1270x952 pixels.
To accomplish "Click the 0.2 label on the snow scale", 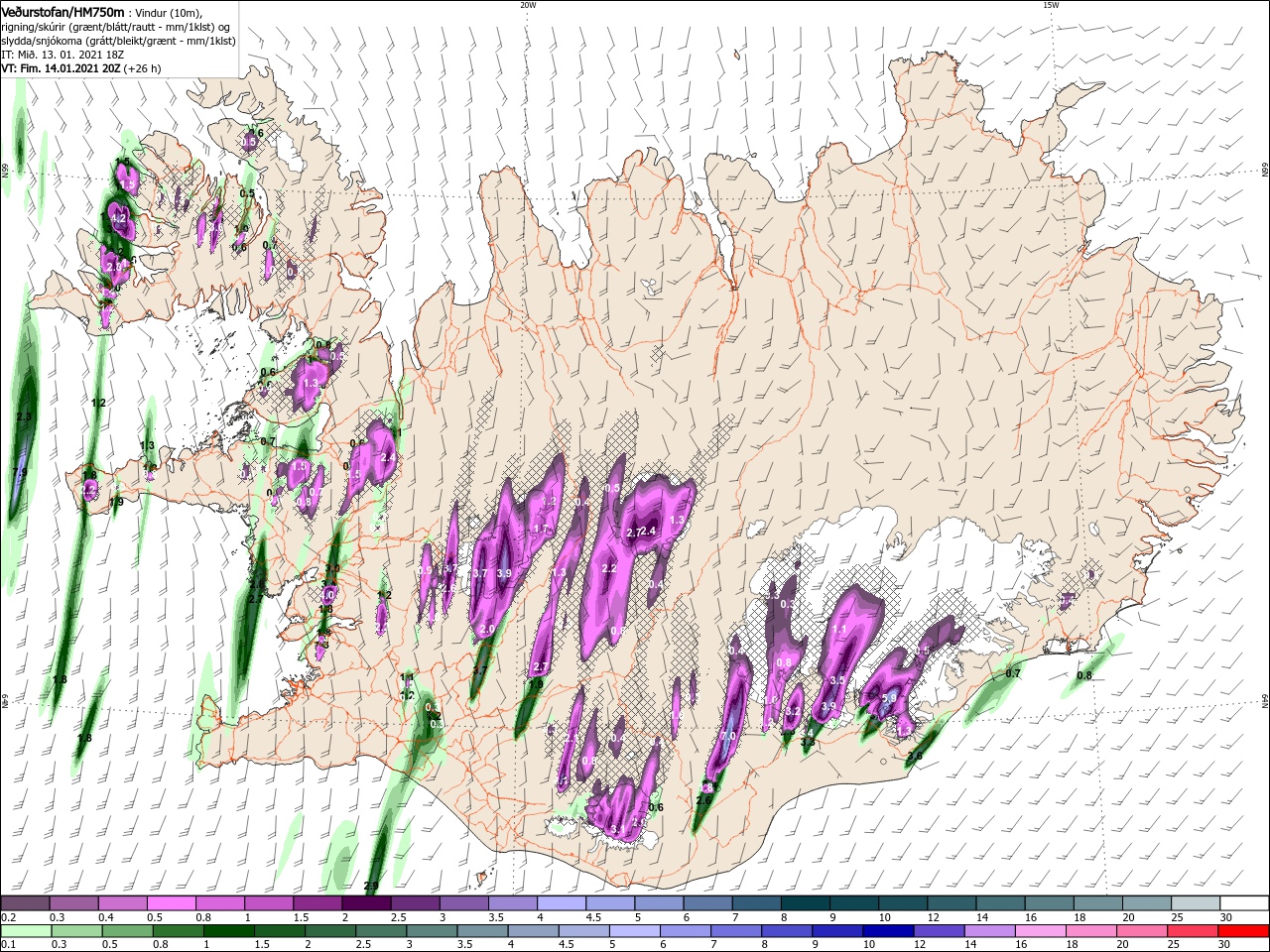I will (8, 917).
